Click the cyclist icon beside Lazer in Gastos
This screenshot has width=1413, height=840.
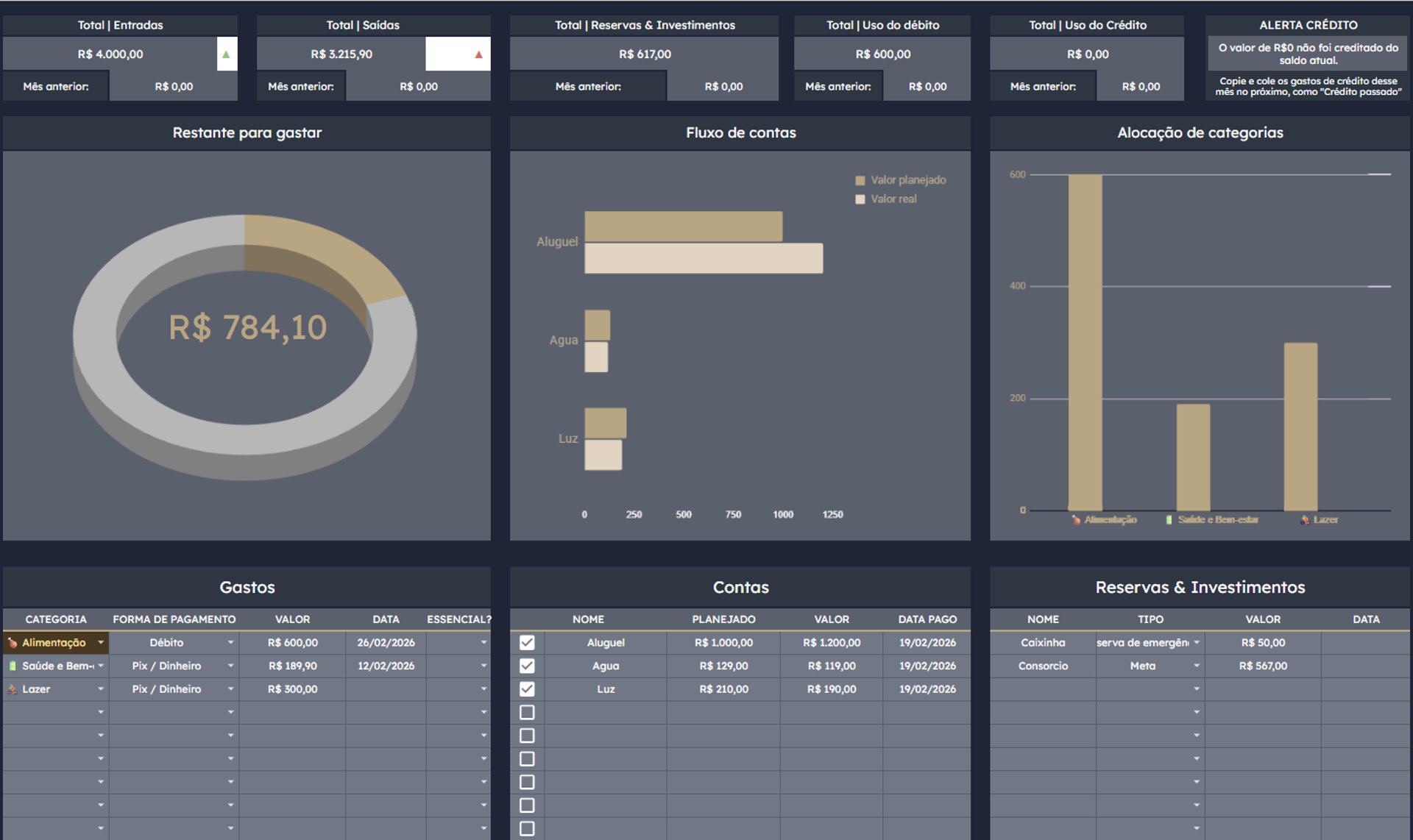coord(13,689)
